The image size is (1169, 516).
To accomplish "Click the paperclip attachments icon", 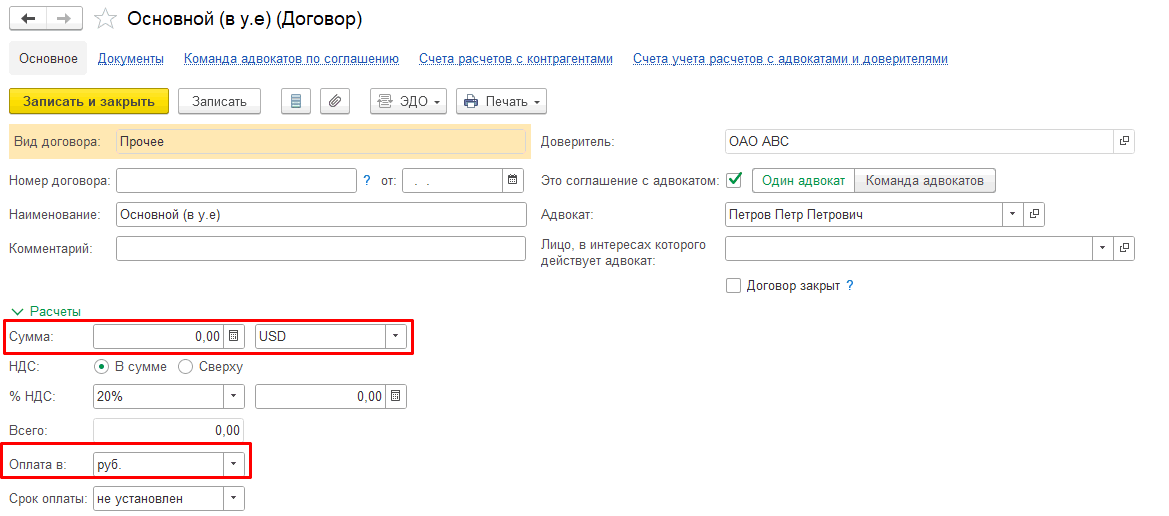I will coord(335,101).
